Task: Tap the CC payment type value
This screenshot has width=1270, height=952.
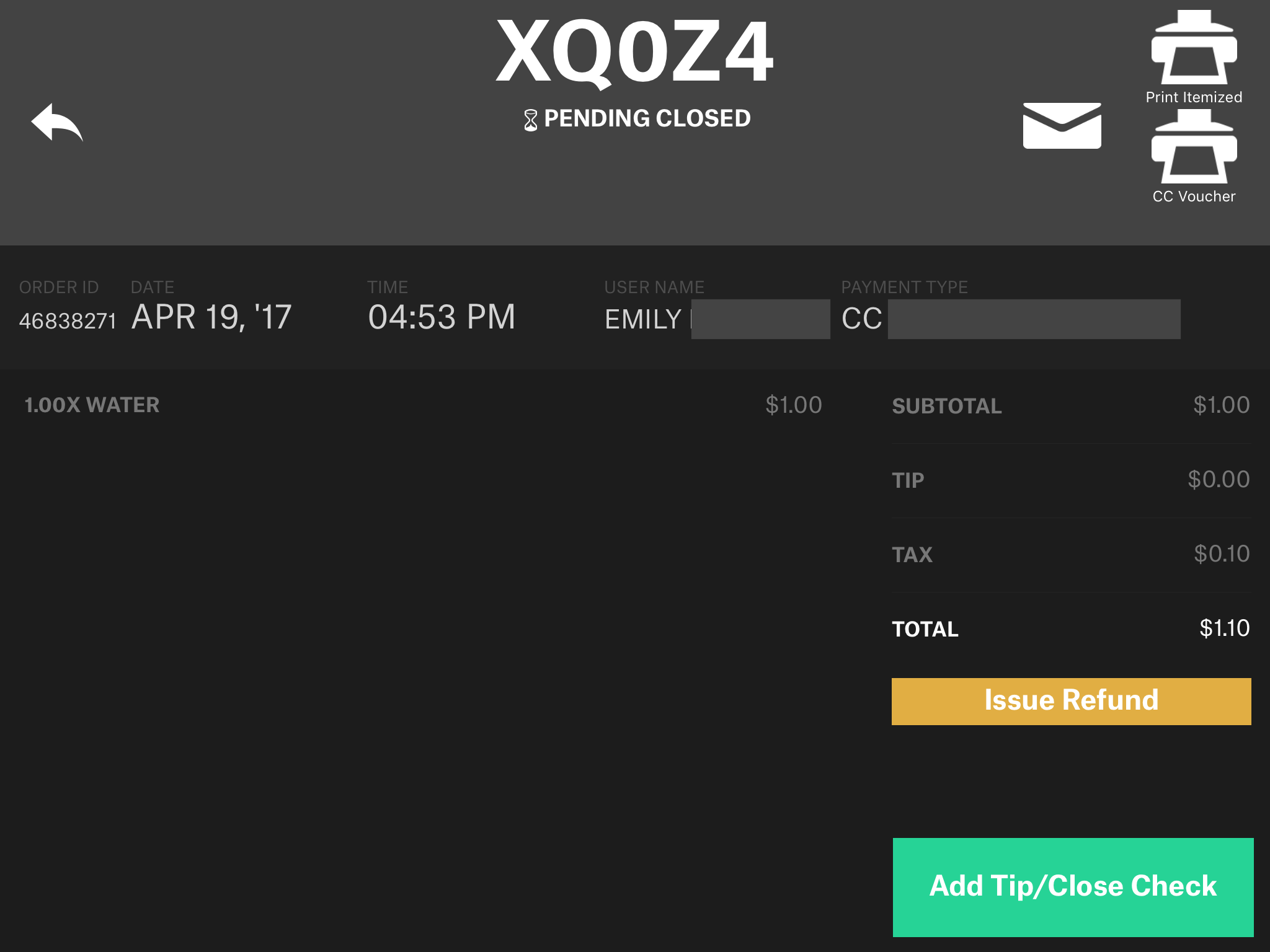Action: tap(861, 319)
